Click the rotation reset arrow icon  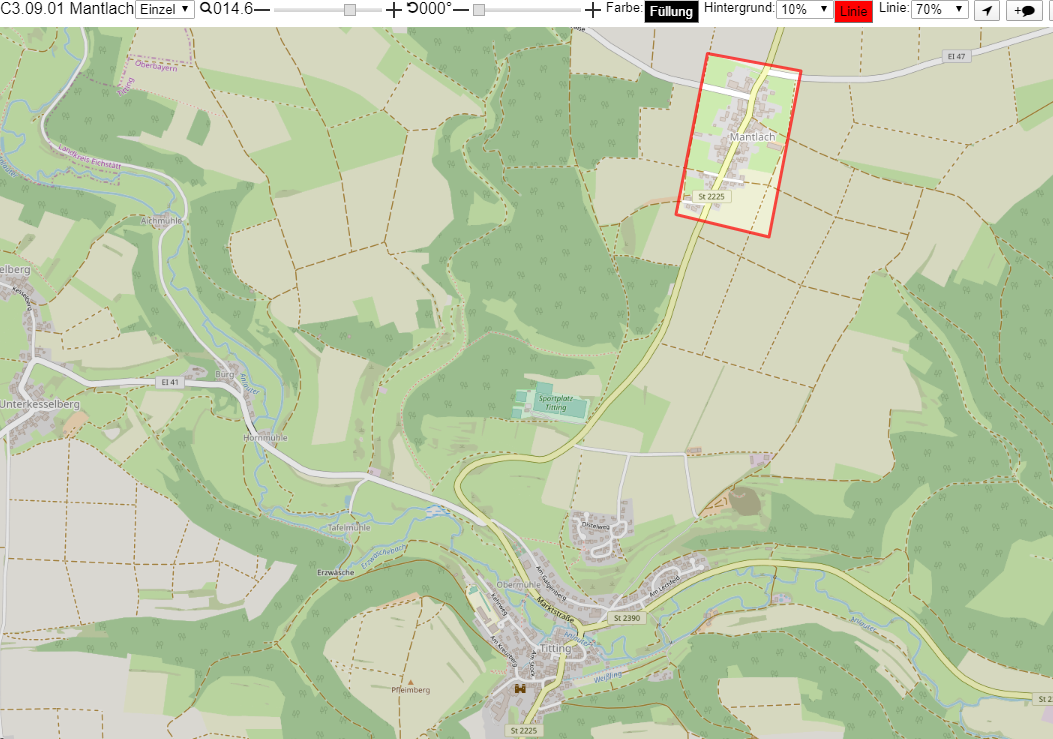pos(412,8)
